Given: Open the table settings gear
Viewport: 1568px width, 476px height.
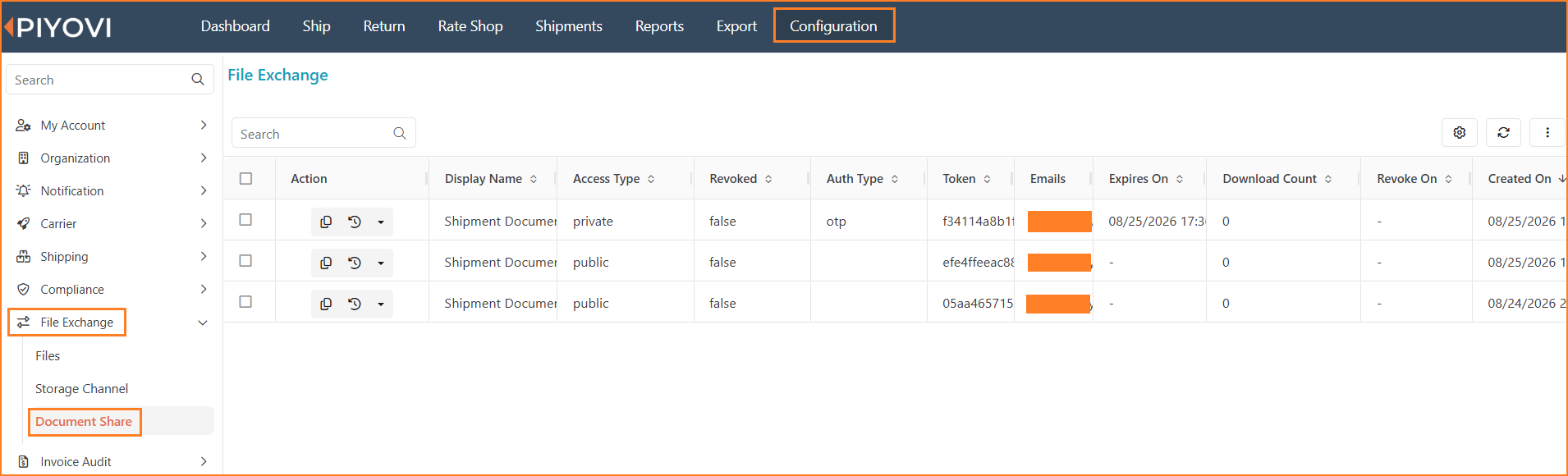Looking at the screenshot, I should pyautogui.click(x=1460, y=132).
